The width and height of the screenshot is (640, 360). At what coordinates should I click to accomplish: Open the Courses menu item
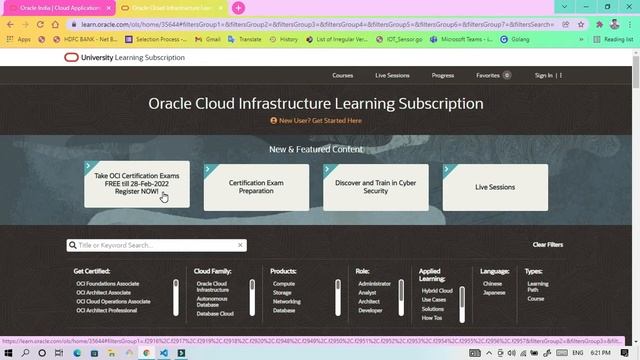pyautogui.click(x=342, y=76)
